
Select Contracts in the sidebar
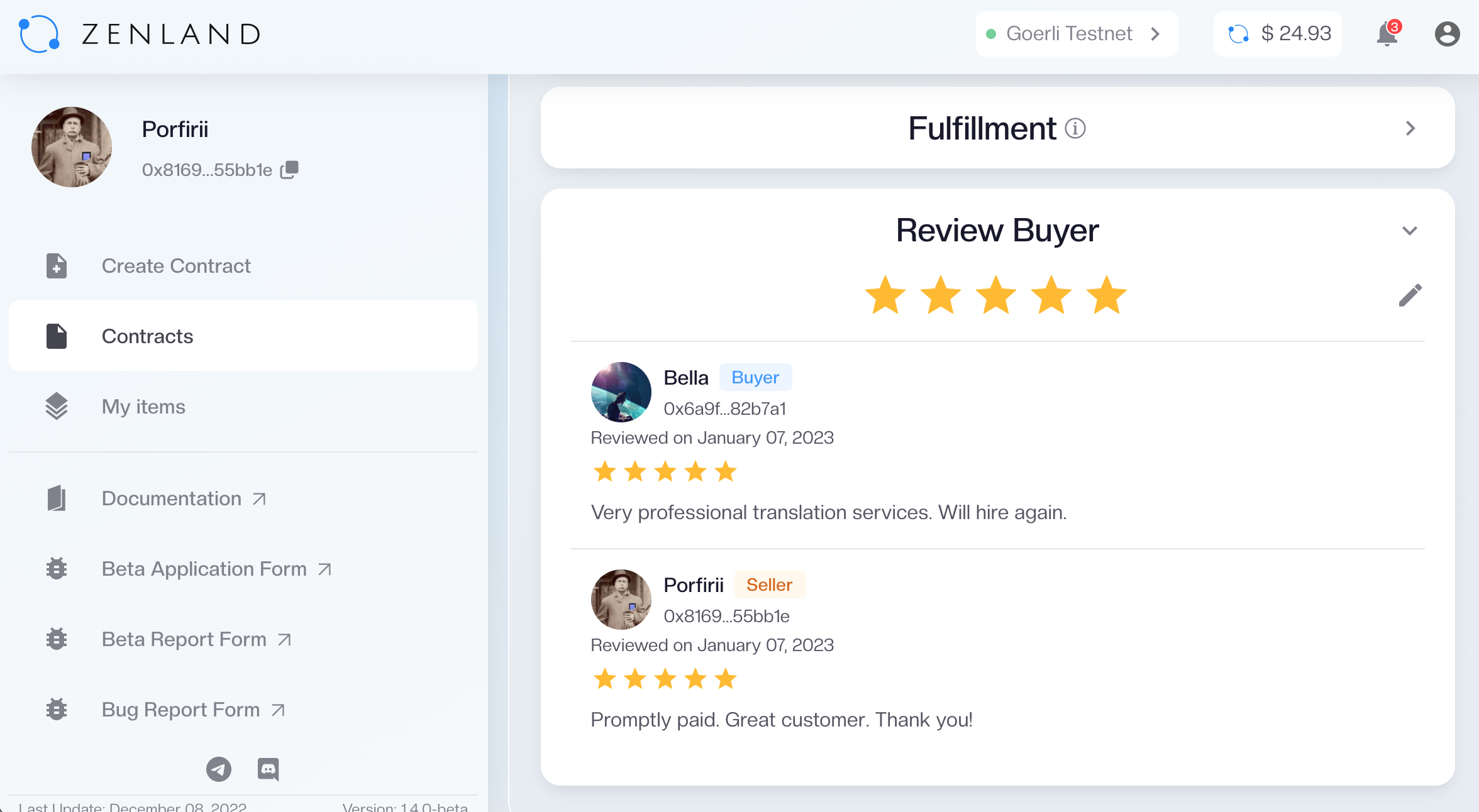147,336
